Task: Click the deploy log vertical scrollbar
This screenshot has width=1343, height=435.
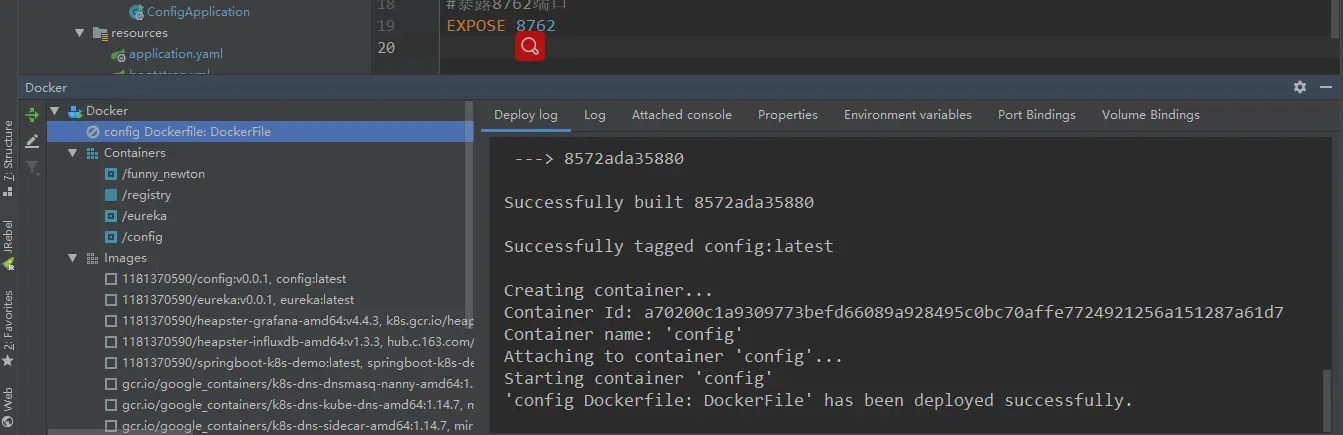Action: point(1327,391)
